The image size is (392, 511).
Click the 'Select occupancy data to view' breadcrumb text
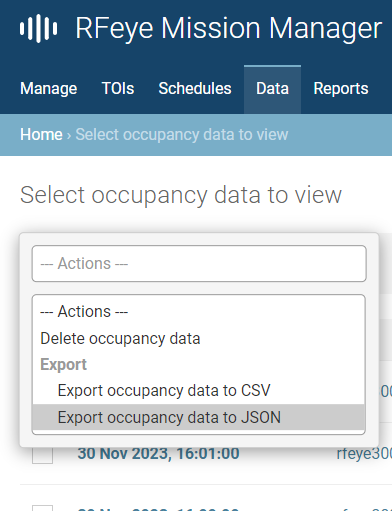(182, 135)
